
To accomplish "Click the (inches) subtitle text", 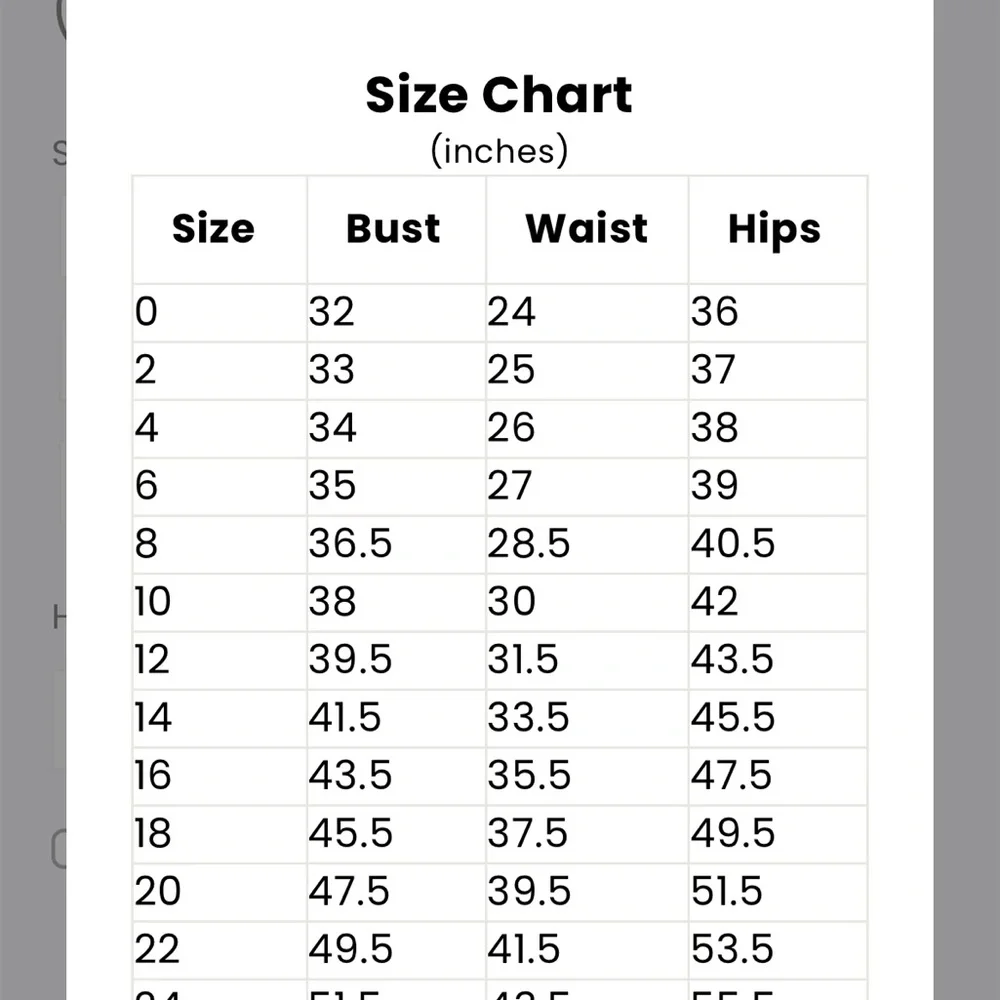I will (499, 151).
